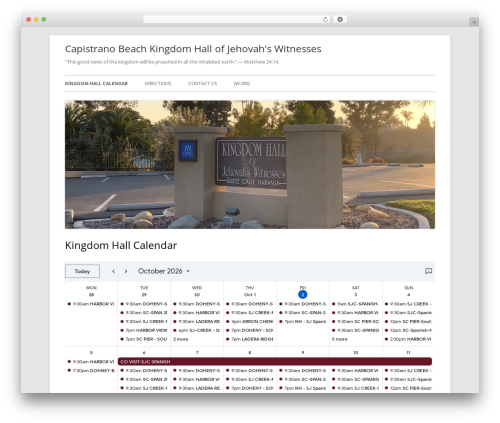This screenshot has width=500, height=423.
Task: Click the calendar feedback speech-bubble icon
Action: click(429, 271)
